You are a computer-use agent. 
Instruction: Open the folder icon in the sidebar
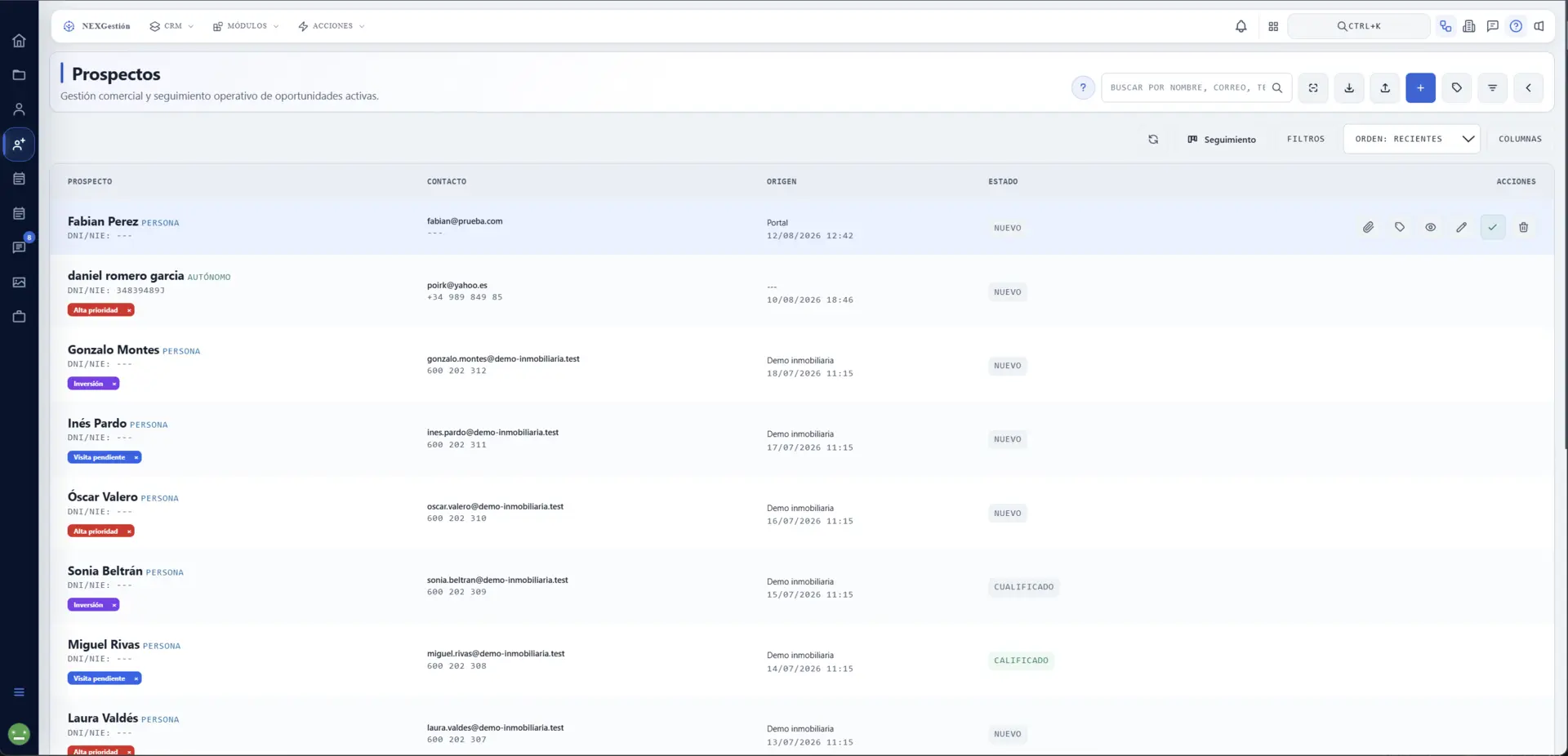[x=19, y=75]
